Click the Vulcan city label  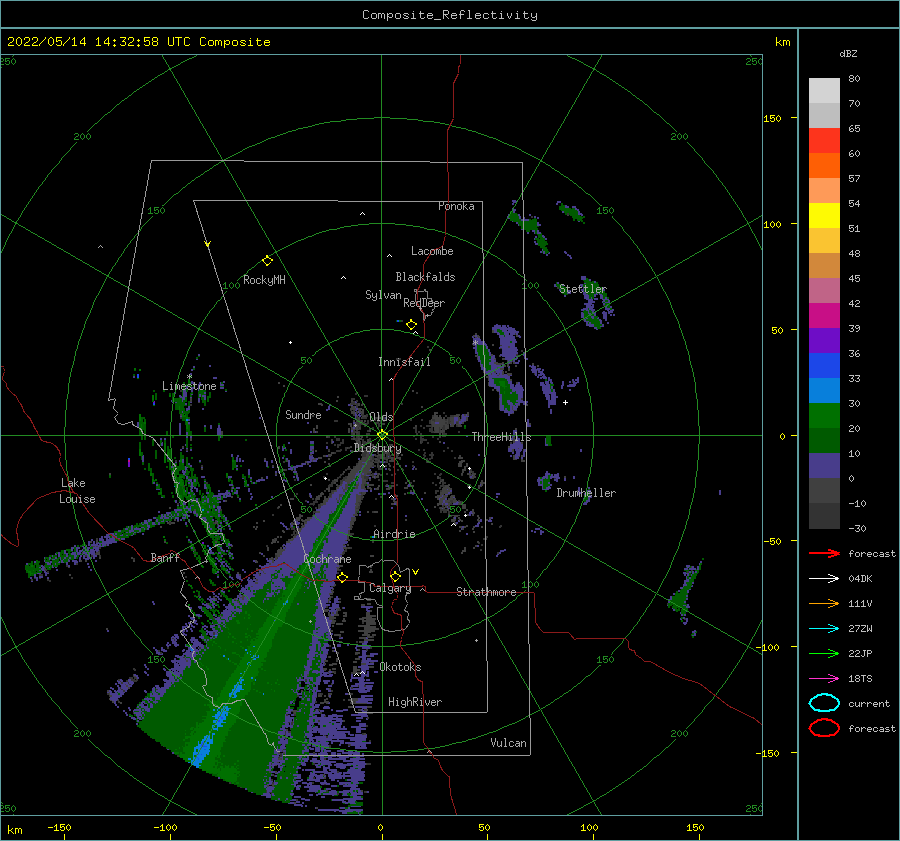click(508, 743)
